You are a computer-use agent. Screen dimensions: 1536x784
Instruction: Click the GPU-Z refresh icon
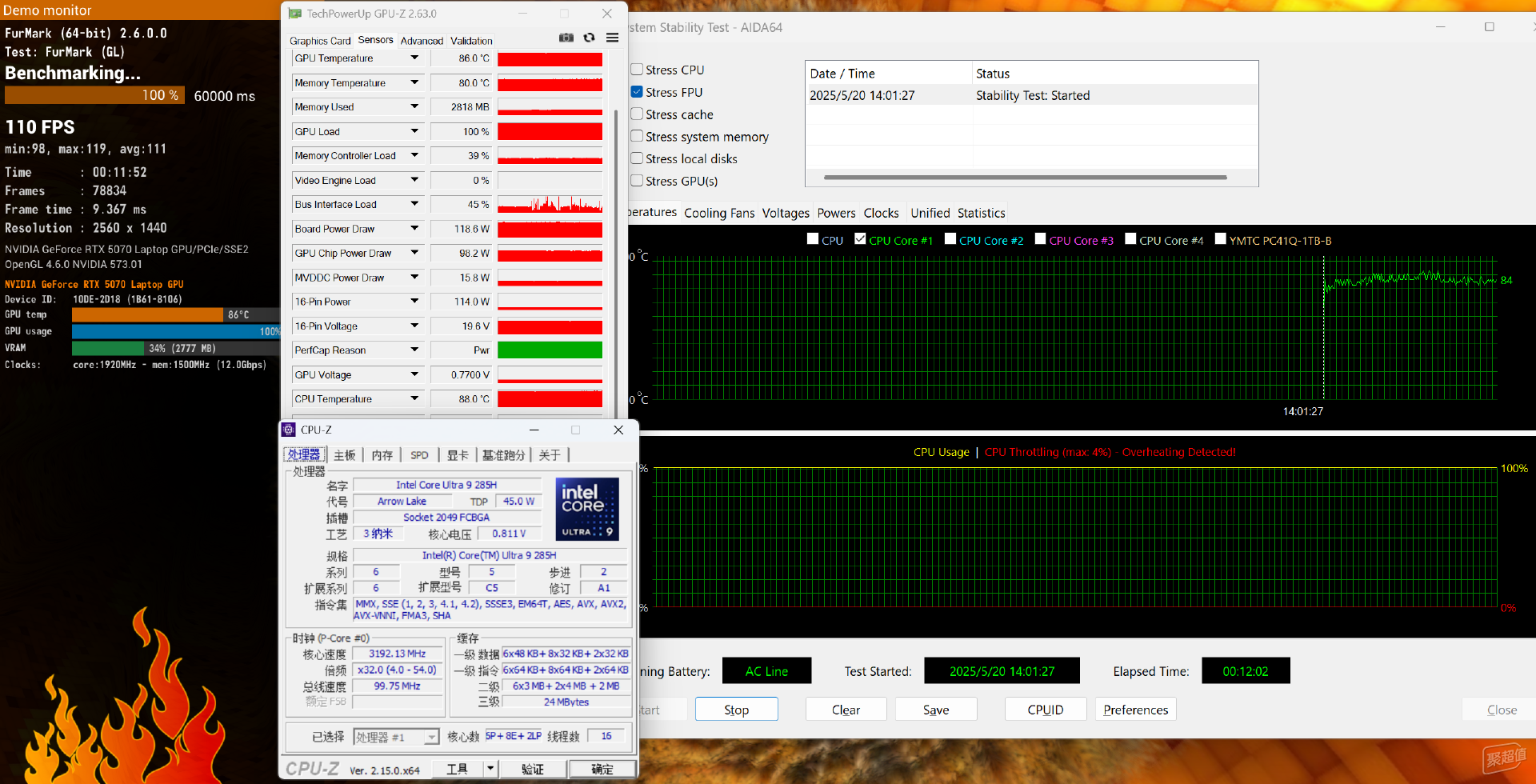point(590,38)
